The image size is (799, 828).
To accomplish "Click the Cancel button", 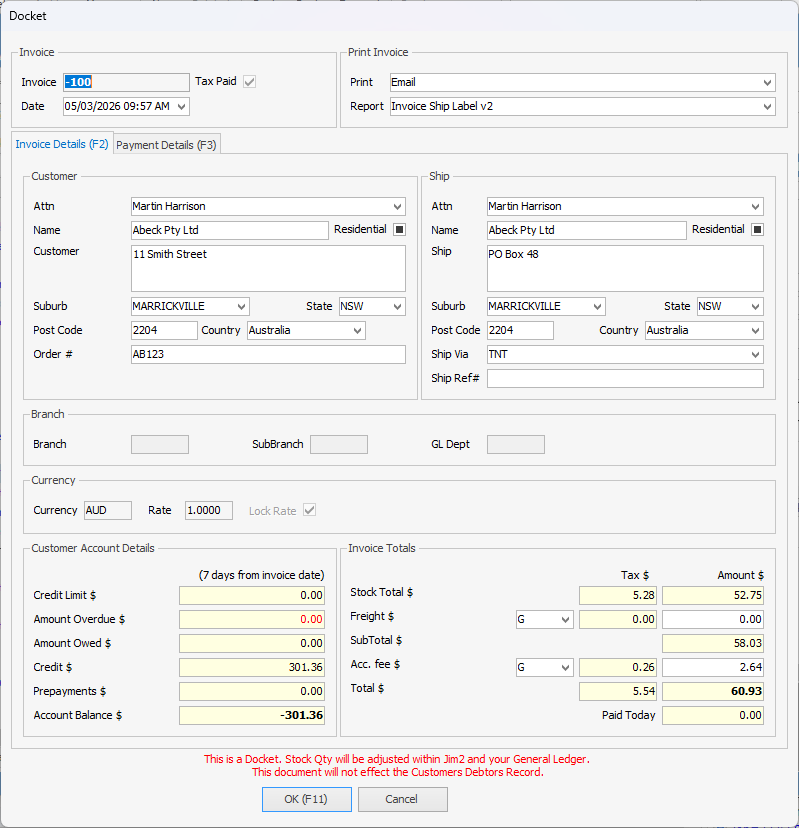I will 402,799.
